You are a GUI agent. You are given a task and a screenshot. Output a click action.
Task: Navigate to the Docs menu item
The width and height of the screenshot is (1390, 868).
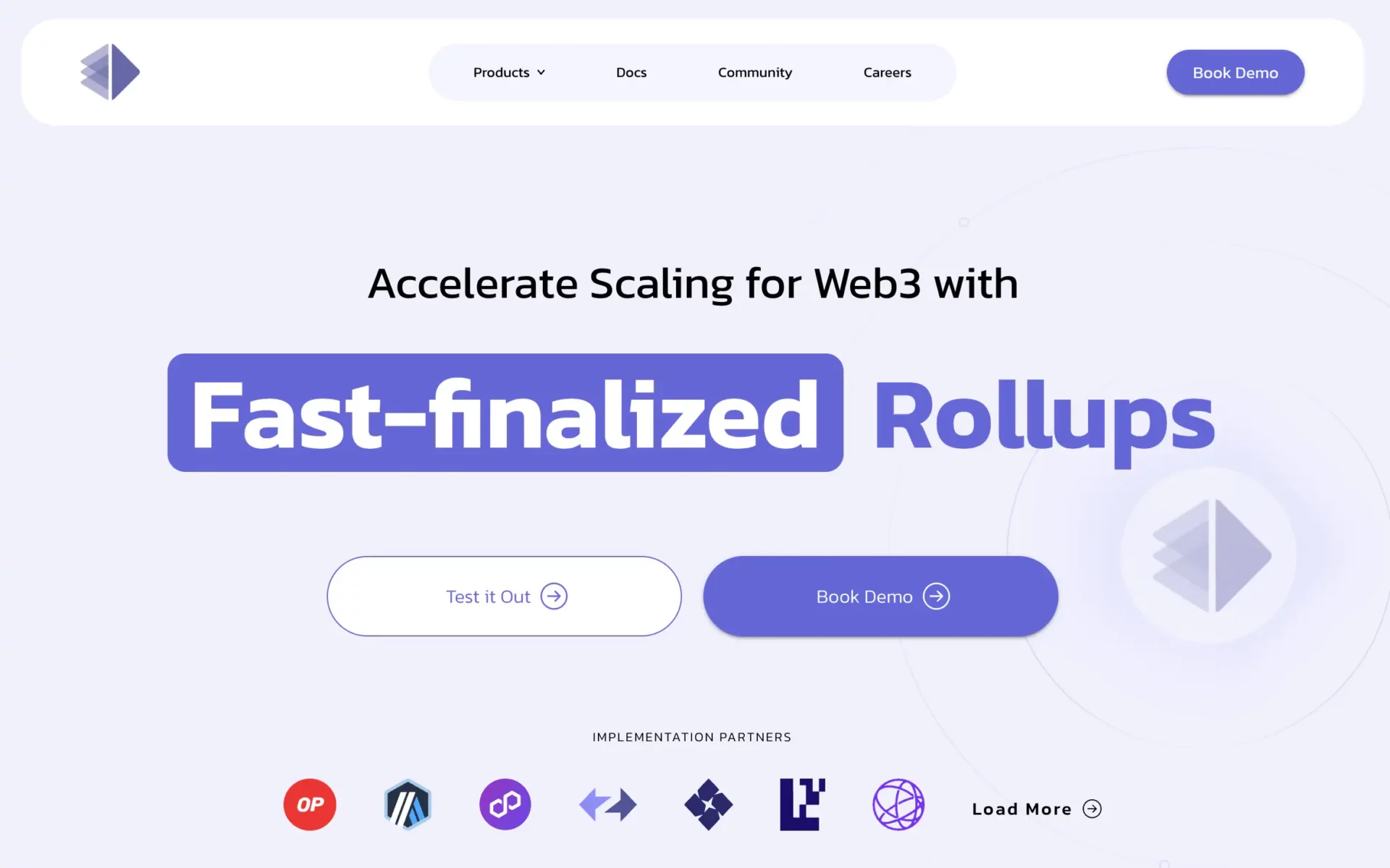pos(631,71)
